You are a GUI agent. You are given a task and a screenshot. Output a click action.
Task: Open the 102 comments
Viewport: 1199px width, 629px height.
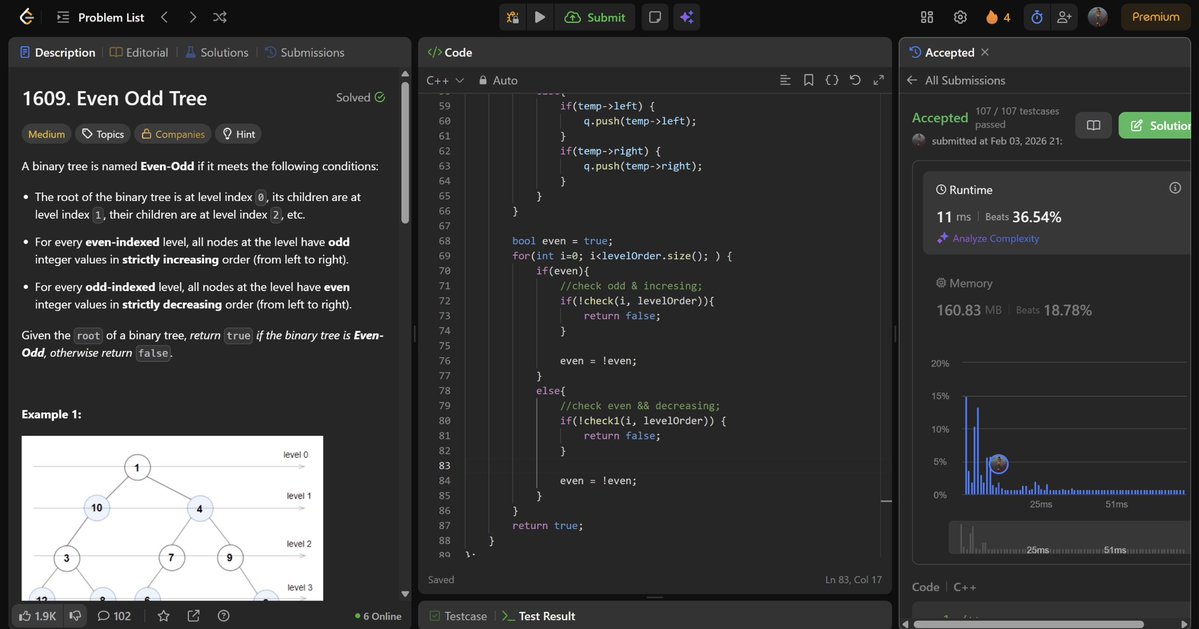coord(114,616)
